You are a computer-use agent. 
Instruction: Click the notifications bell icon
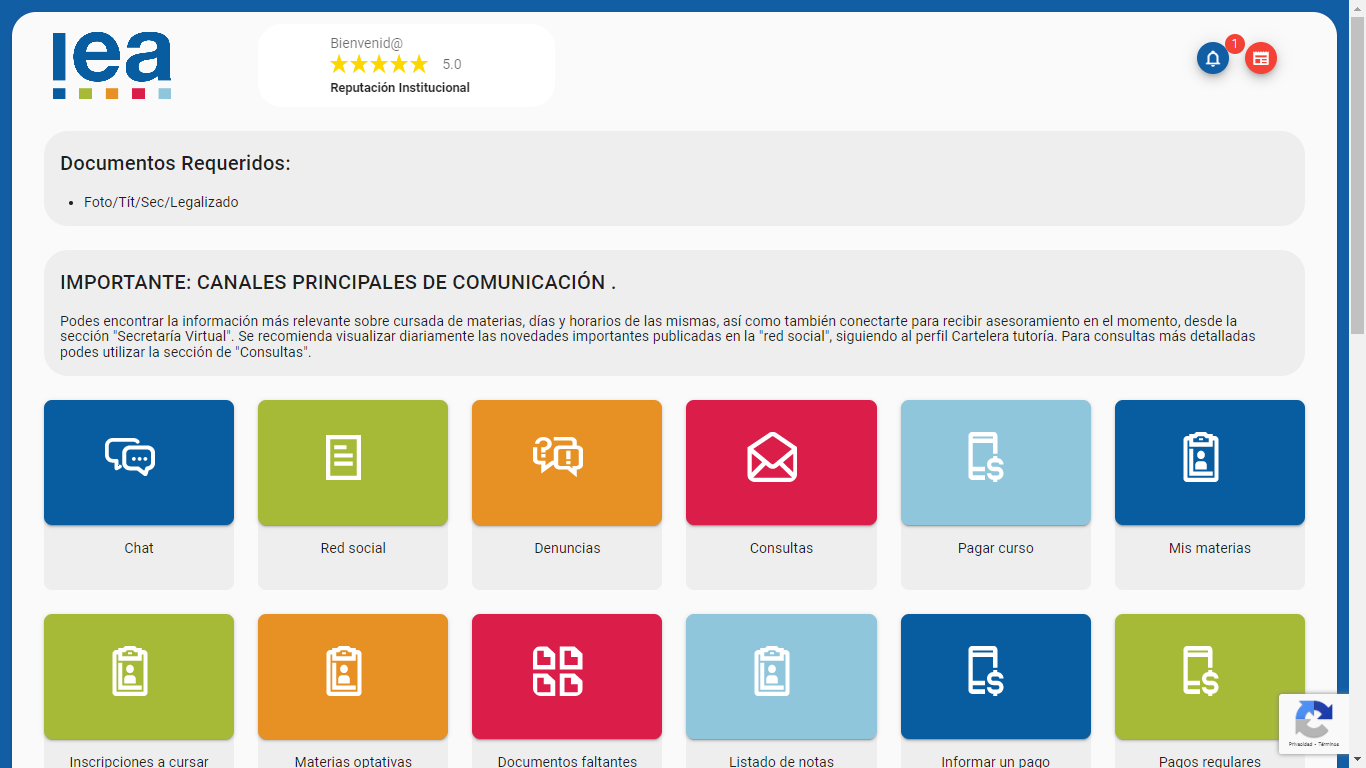pyautogui.click(x=1213, y=58)
